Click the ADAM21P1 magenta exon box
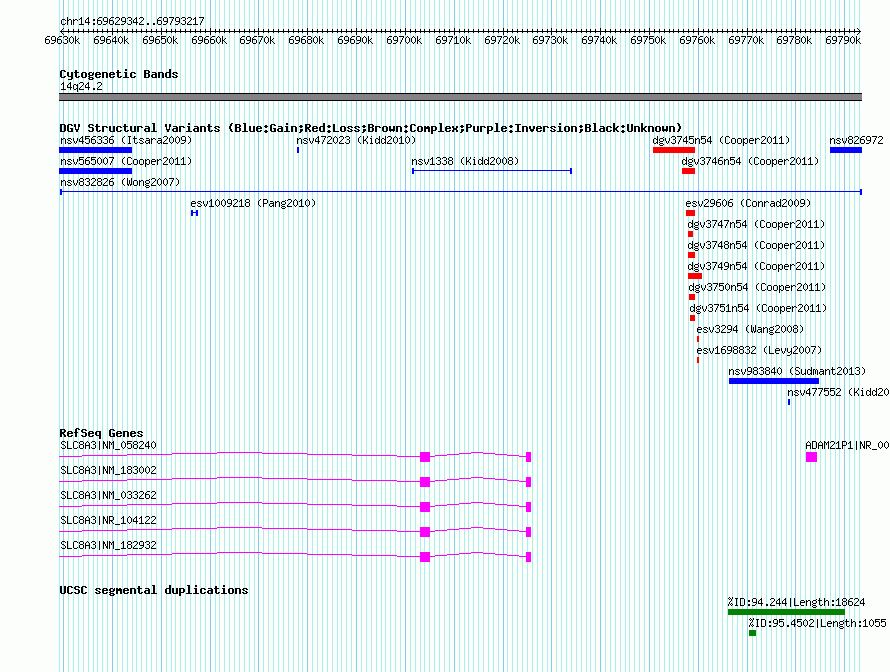The width and height of the screenshot is (890, 672). pos(812,457)
